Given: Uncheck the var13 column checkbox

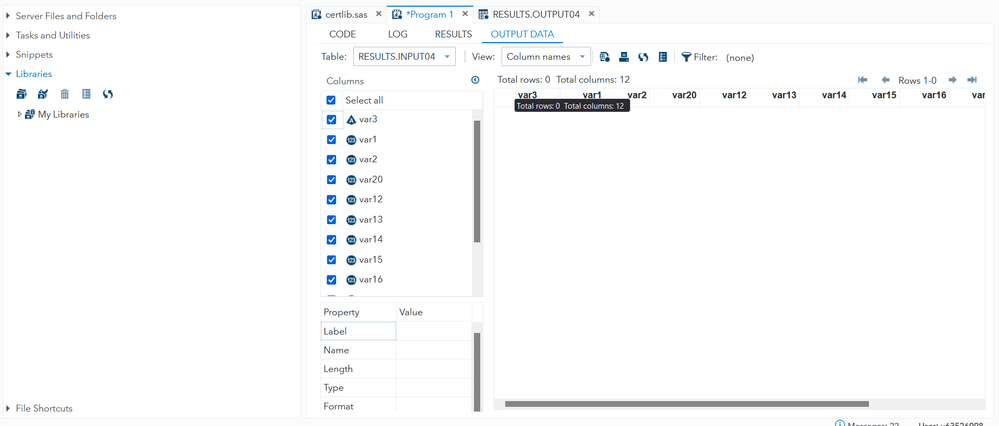Looking at the screenshot, I should click(331, 220).
